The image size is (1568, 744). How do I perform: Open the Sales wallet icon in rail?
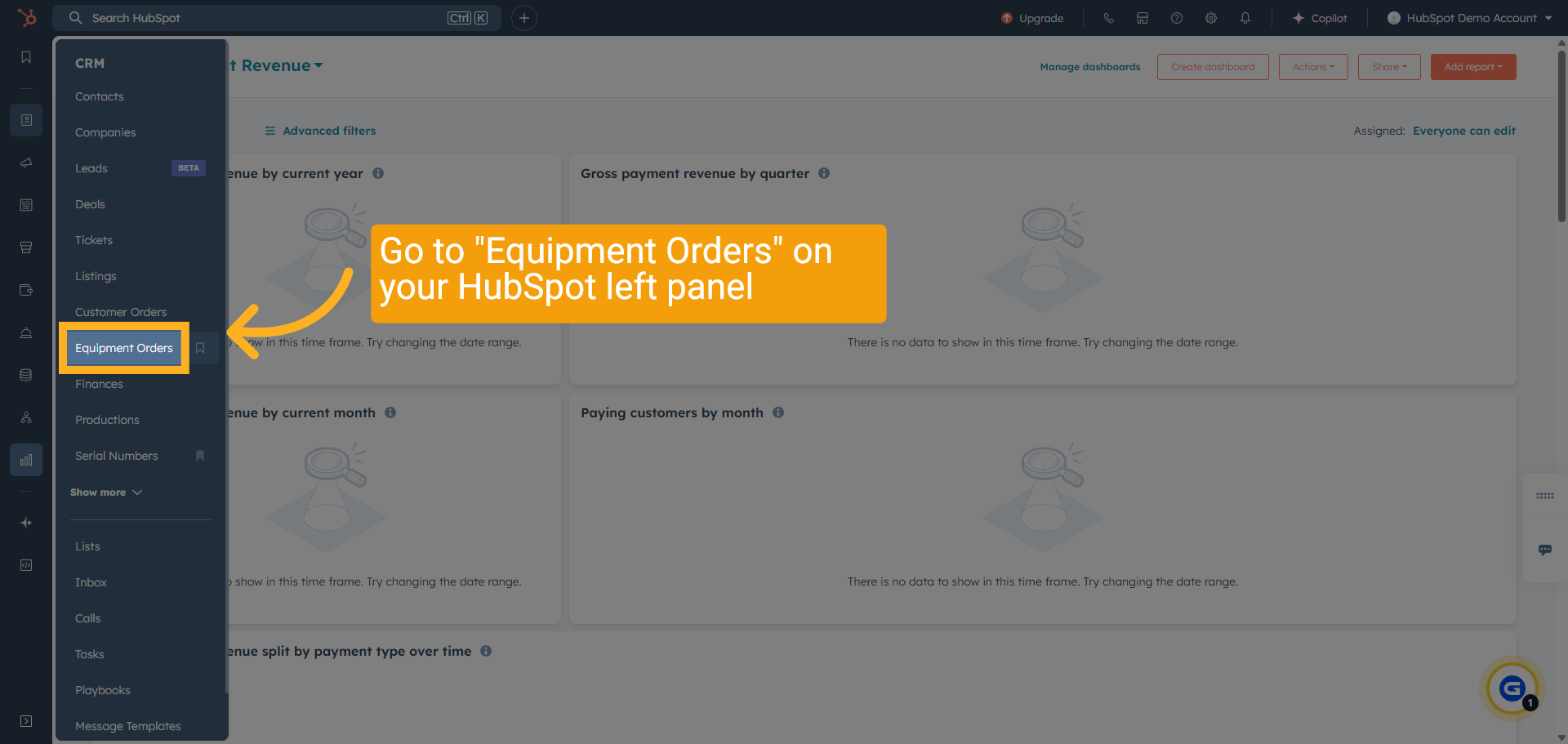point(26,290)
